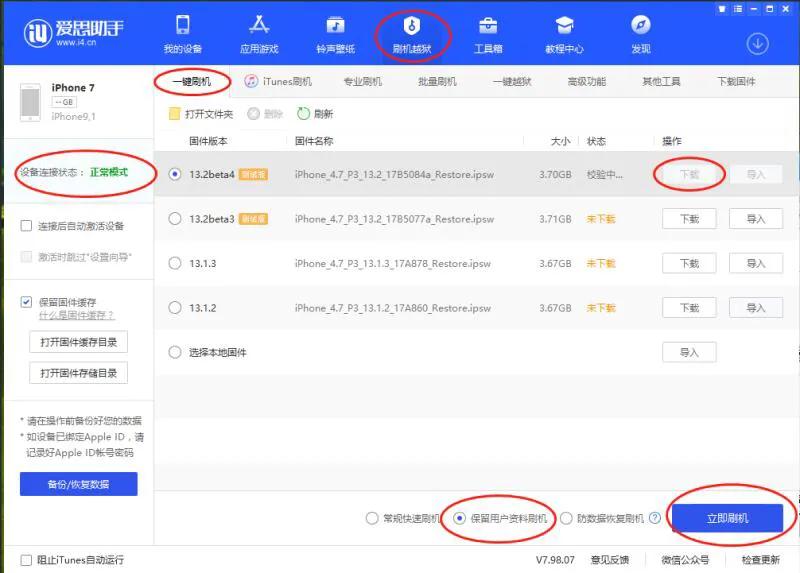Viewport: 800px width, 573px height.
Task: Open the download manager arrow icon
Action: point(758,44)
